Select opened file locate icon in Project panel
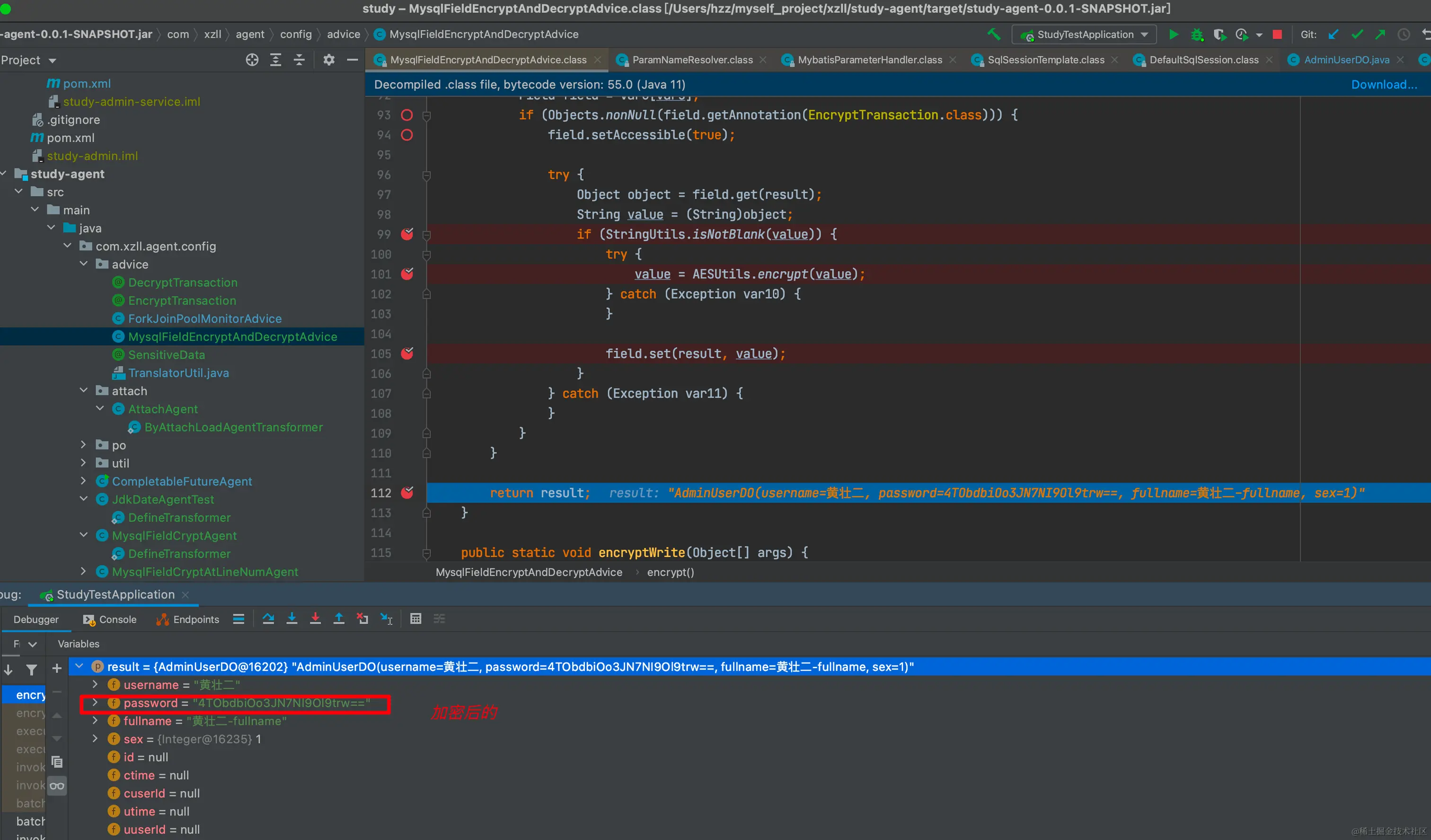The height and width of the screenshot is (840, 1431). coord(252,60)
